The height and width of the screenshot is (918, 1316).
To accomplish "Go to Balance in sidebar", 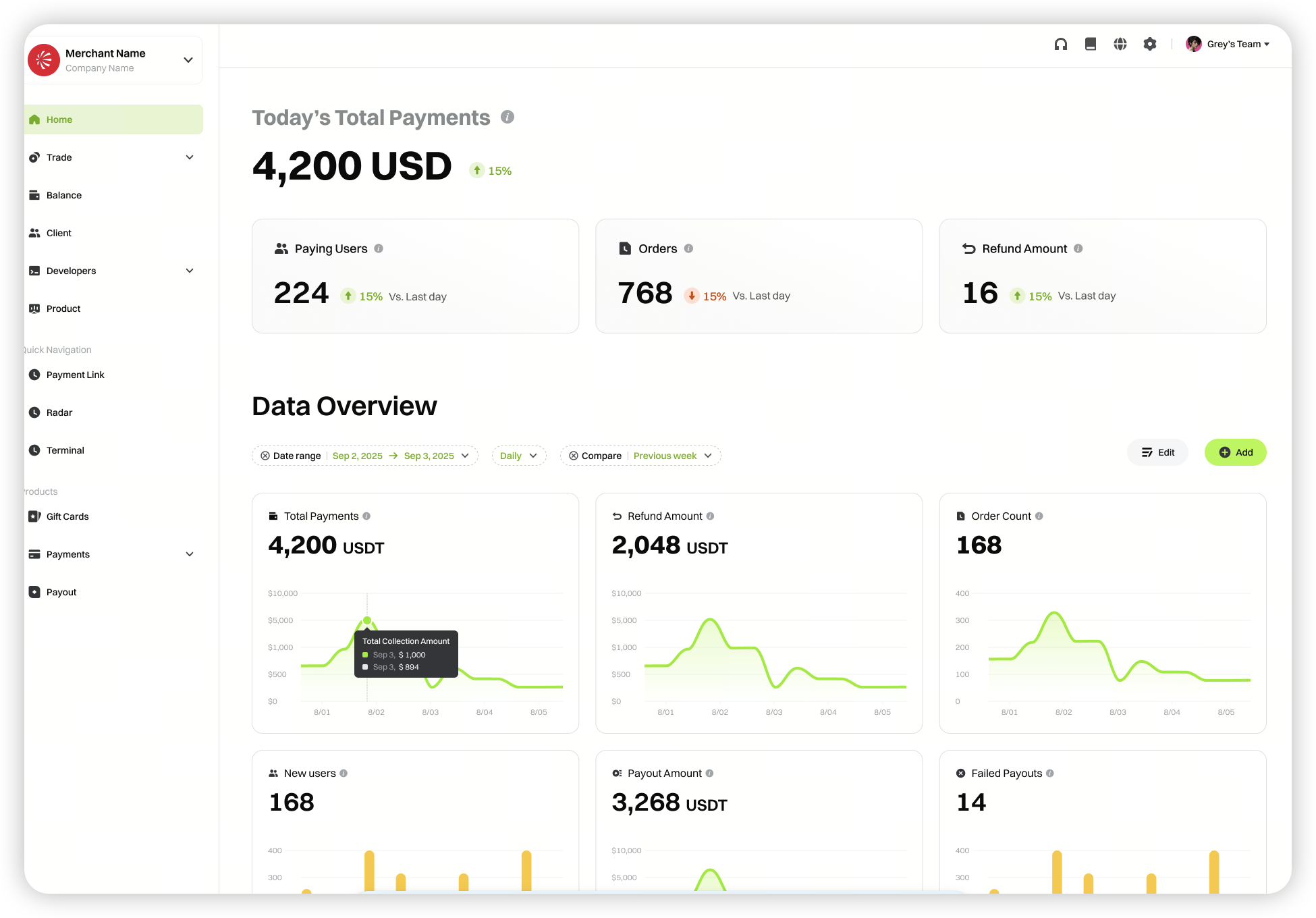I will (64, 195).
